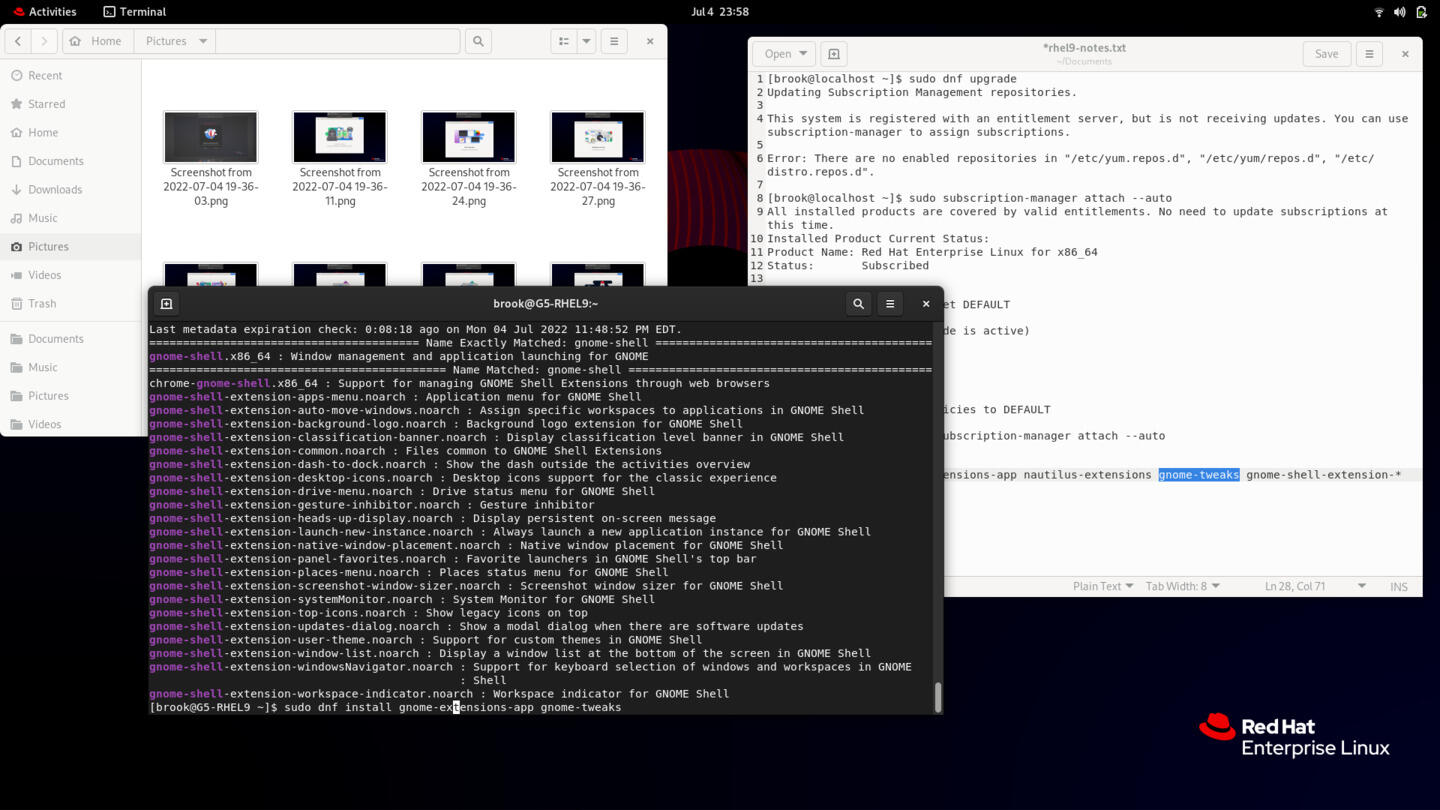Select Screenshot 19-36-27.png thumbnail

click(x=598, y=137)
